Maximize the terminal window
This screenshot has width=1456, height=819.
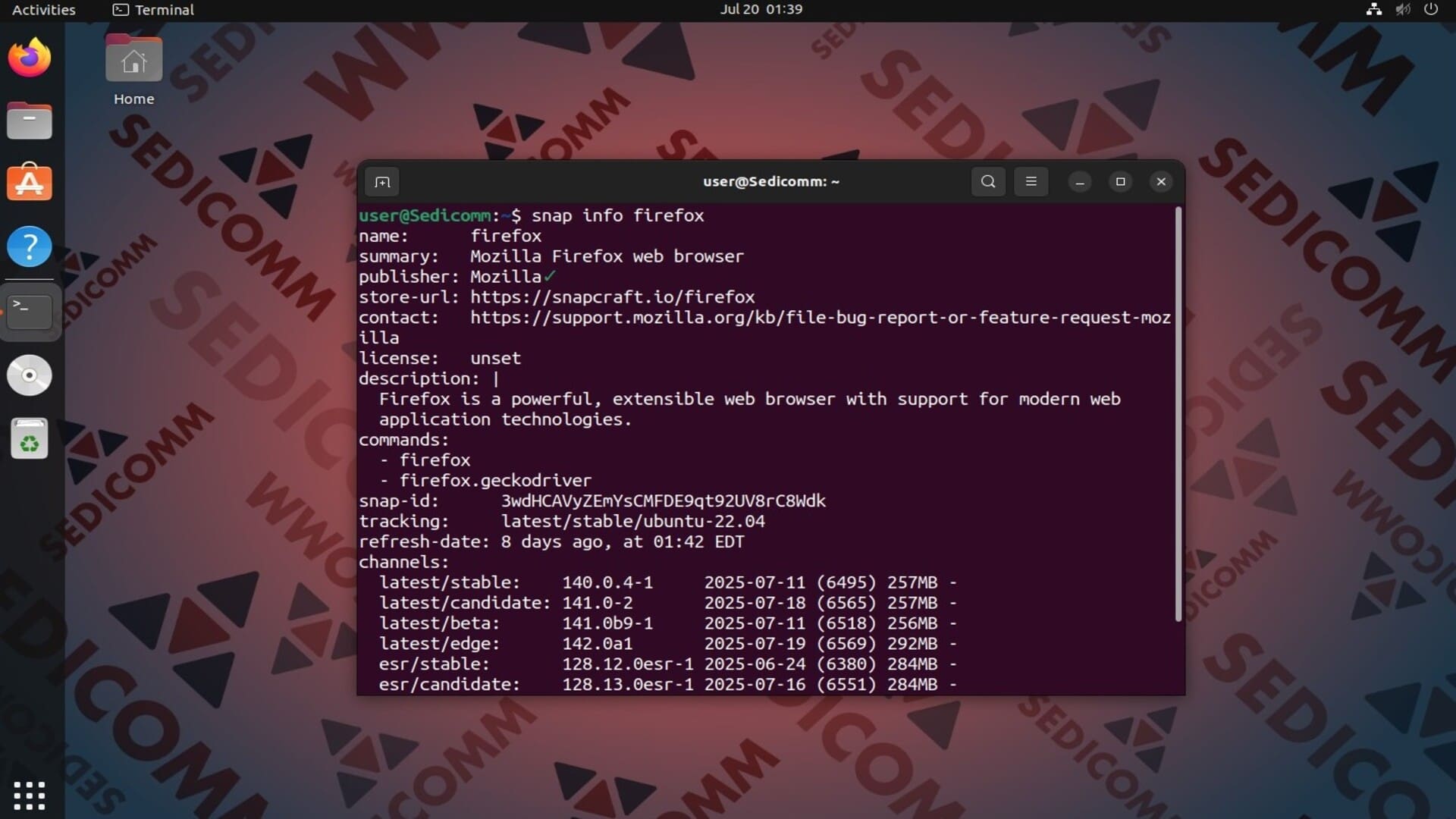tap(1120, 182)
